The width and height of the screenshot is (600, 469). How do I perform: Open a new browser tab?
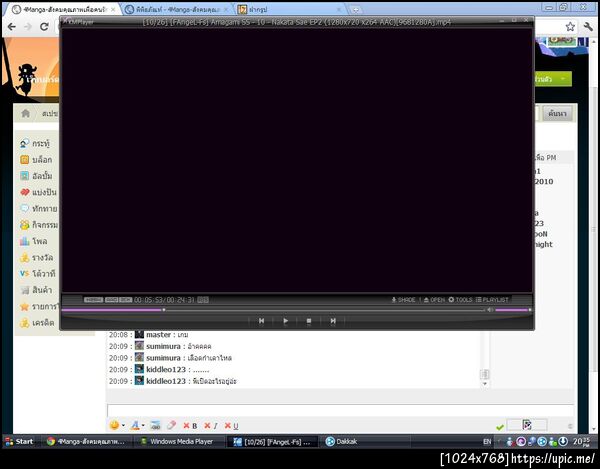355,10
